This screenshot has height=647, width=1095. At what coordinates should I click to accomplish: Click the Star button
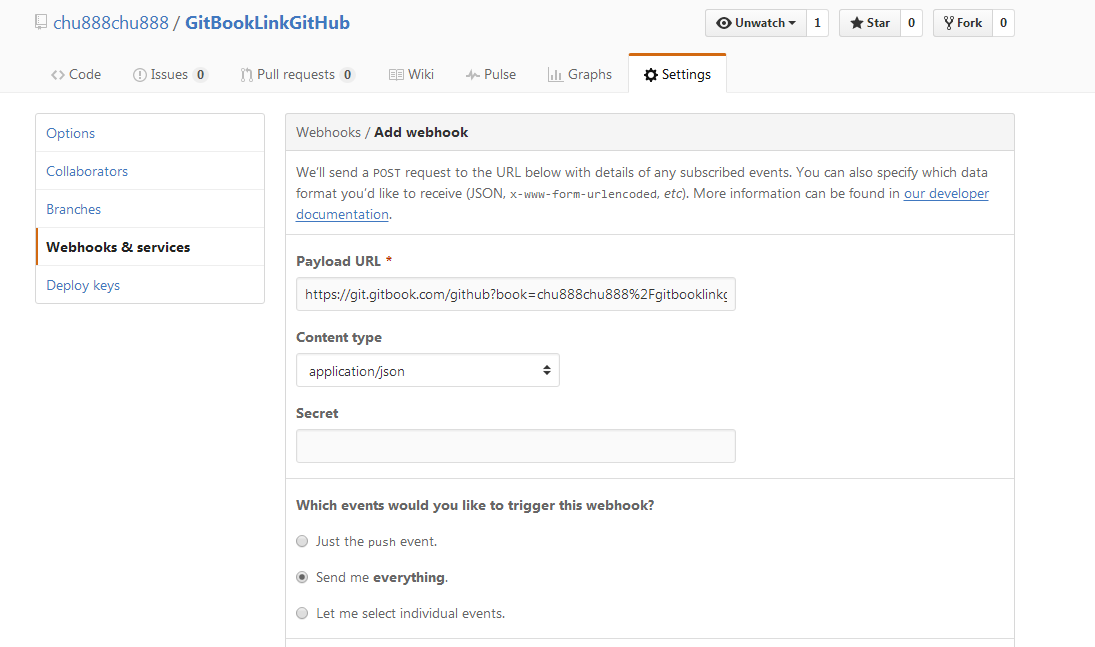coord(869,23)
